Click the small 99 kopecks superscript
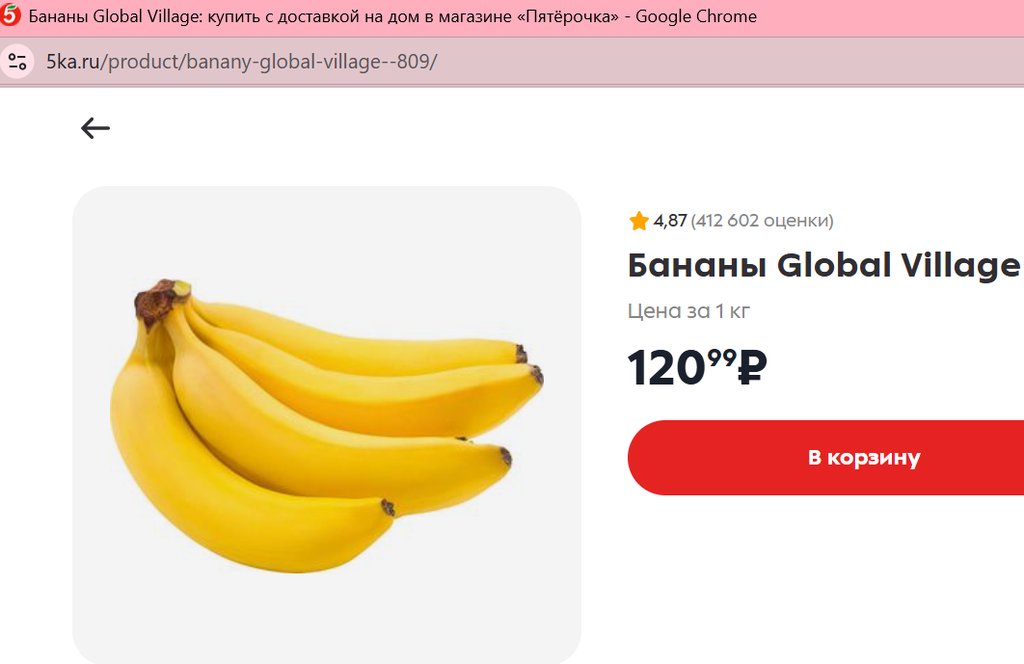Viewport: 1024px width, 664px height. point(722,357)
